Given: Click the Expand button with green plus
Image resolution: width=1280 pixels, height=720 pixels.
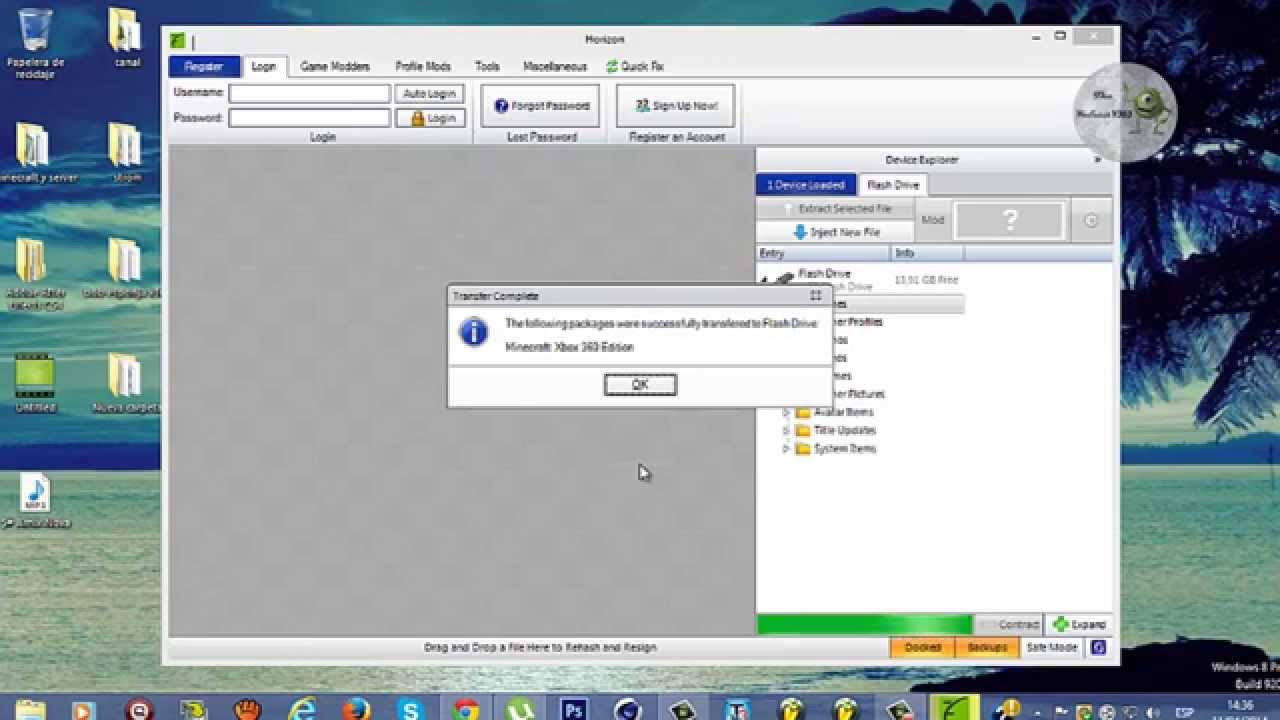Looking at the screenshot, I should tap(1079, 625).
